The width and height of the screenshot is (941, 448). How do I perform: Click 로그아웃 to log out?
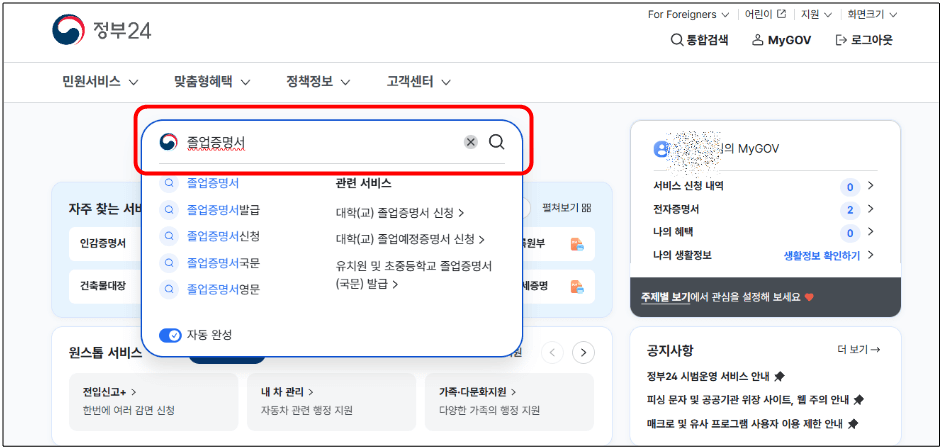864,40
